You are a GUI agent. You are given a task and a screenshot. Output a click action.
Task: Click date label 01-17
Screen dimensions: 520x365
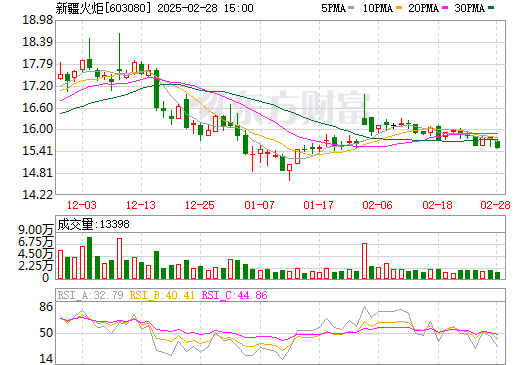(318, 205)
